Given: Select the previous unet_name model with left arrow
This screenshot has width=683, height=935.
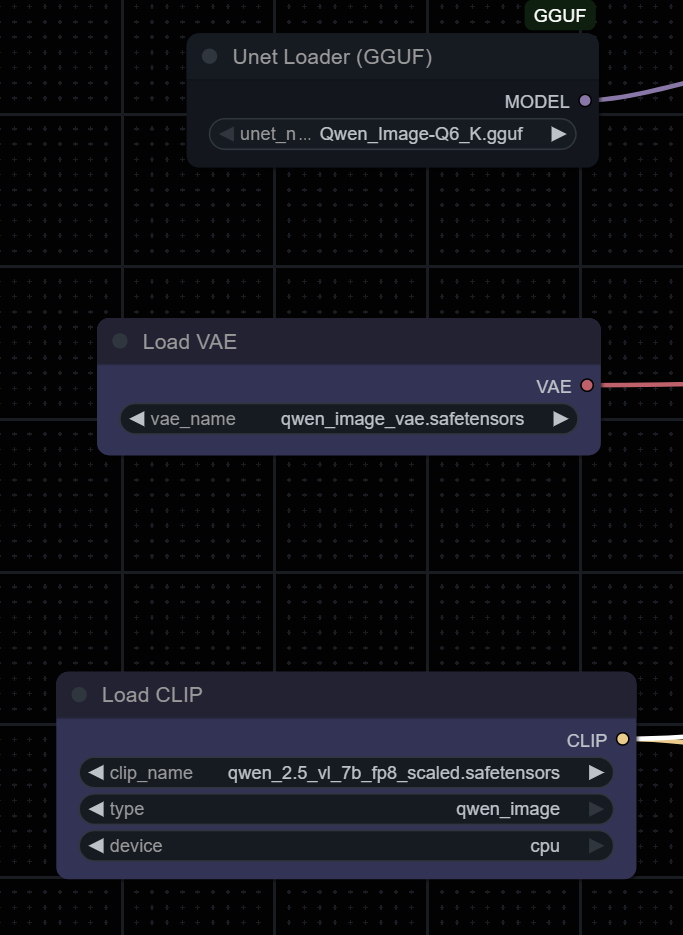Looking at the screenshot, I should [x=226, y=134].
